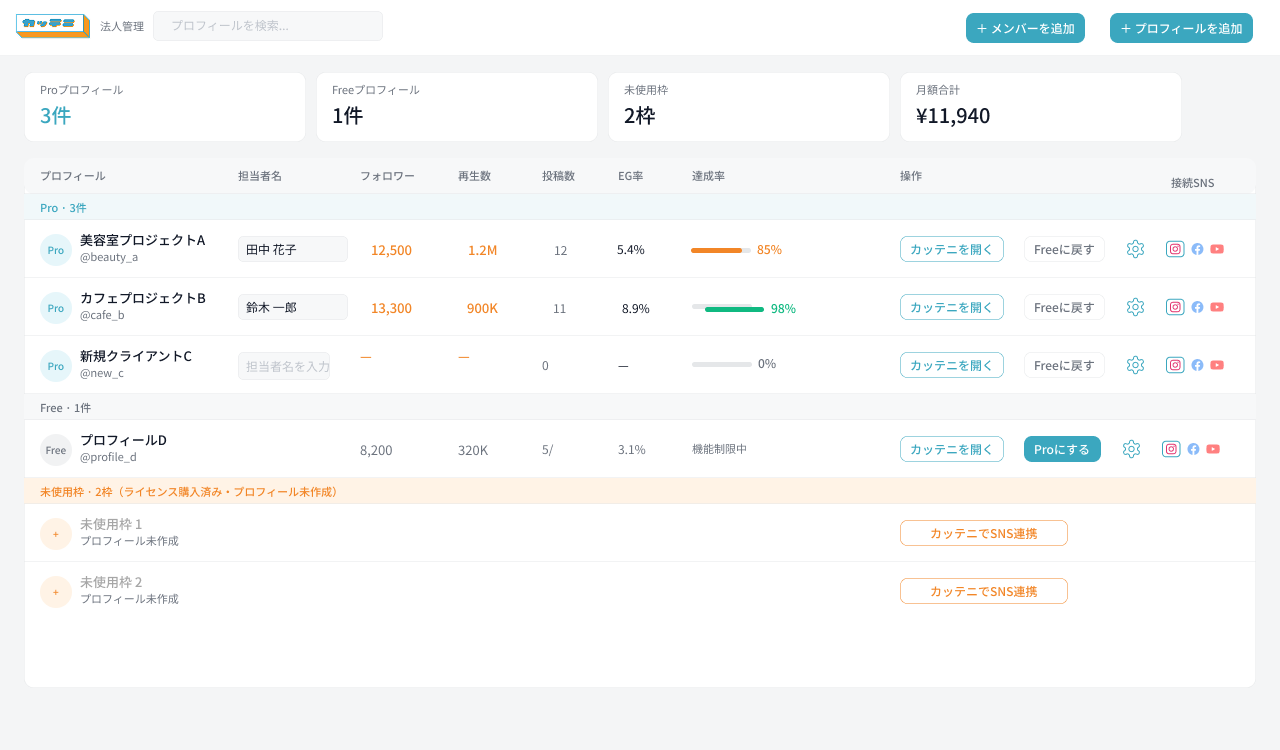Click カッテニでSNS連携 for 未使用枠 1
The height and width of the screenshot is (750, 1280).
[984, 533]
